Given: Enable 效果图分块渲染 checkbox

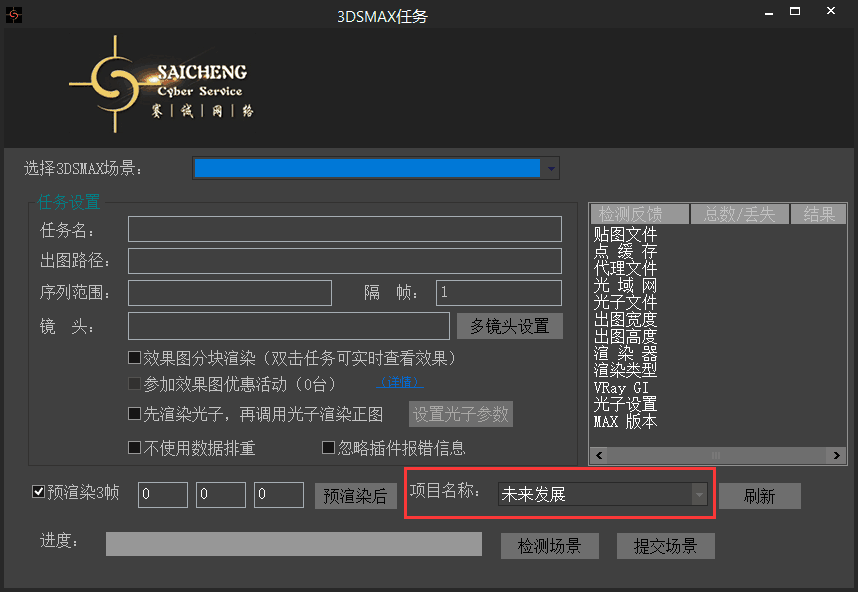Looking at the screenshot, I should tap(135, 358).
